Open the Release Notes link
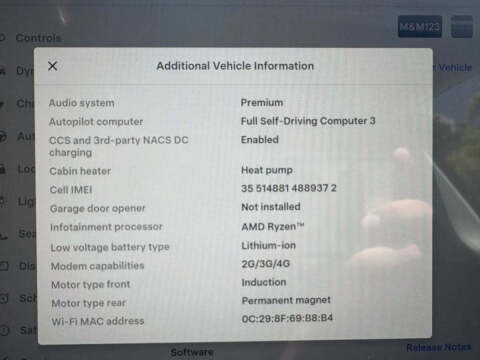The image size is (480, 360). pyautogui.click(x=439, y=347)
